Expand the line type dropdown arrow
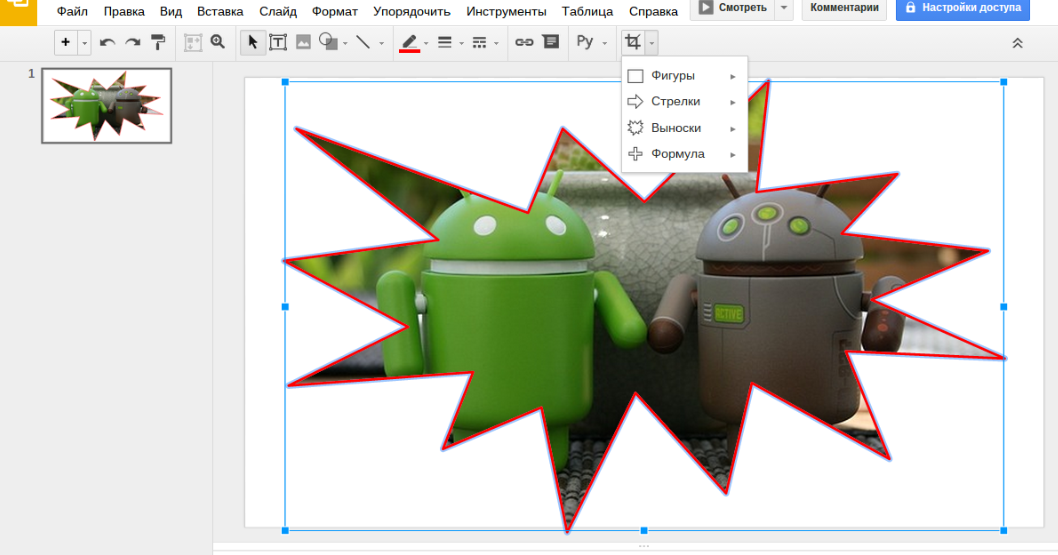The width and height of the screenshot is (1058, 555). (x=381, y=43)
